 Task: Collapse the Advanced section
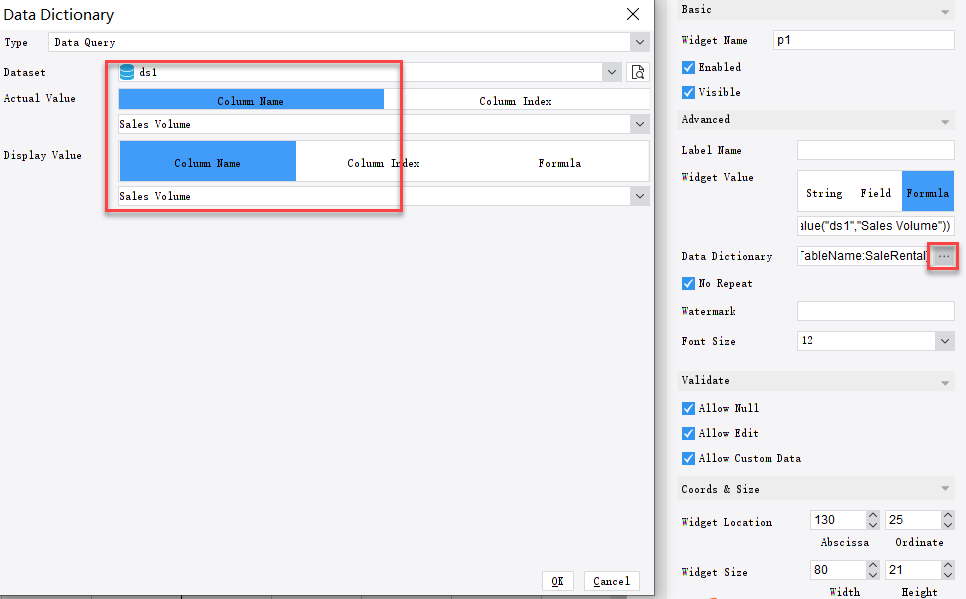(944, 121)
